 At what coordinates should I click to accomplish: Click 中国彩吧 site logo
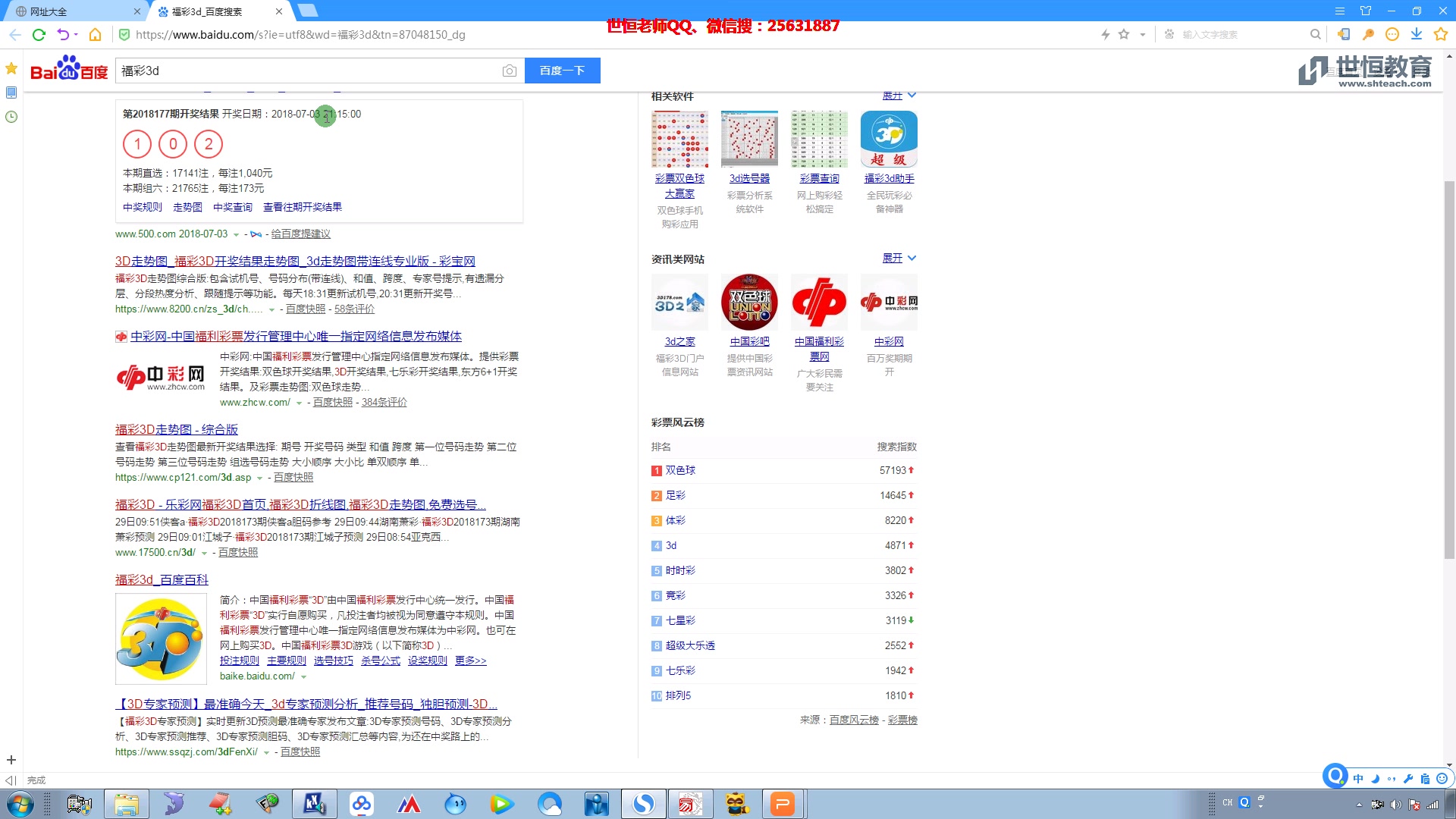(x=749, y=302)
